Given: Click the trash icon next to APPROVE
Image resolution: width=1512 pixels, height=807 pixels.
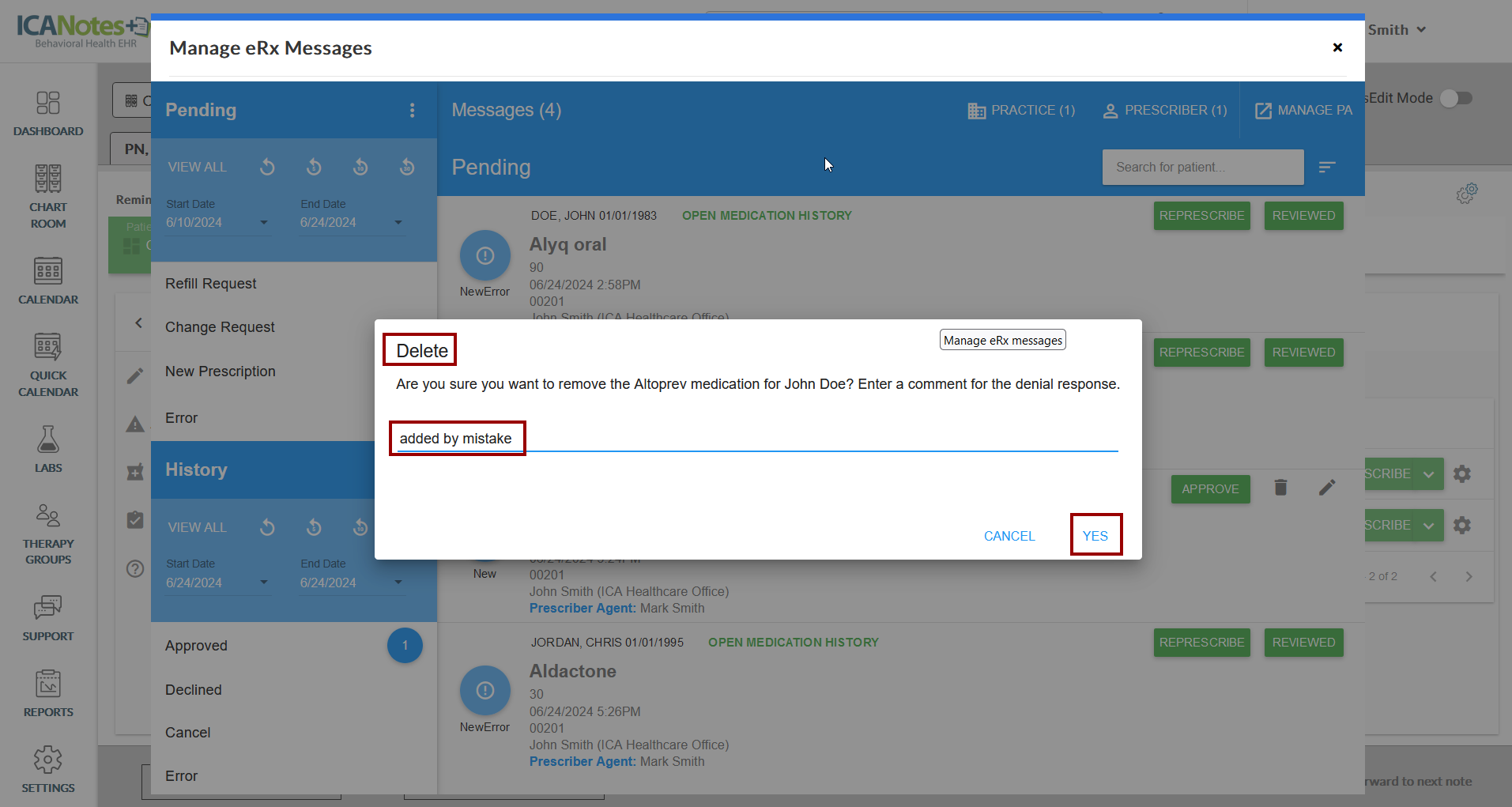Looking at the screenshot, I should [1281, 488].
